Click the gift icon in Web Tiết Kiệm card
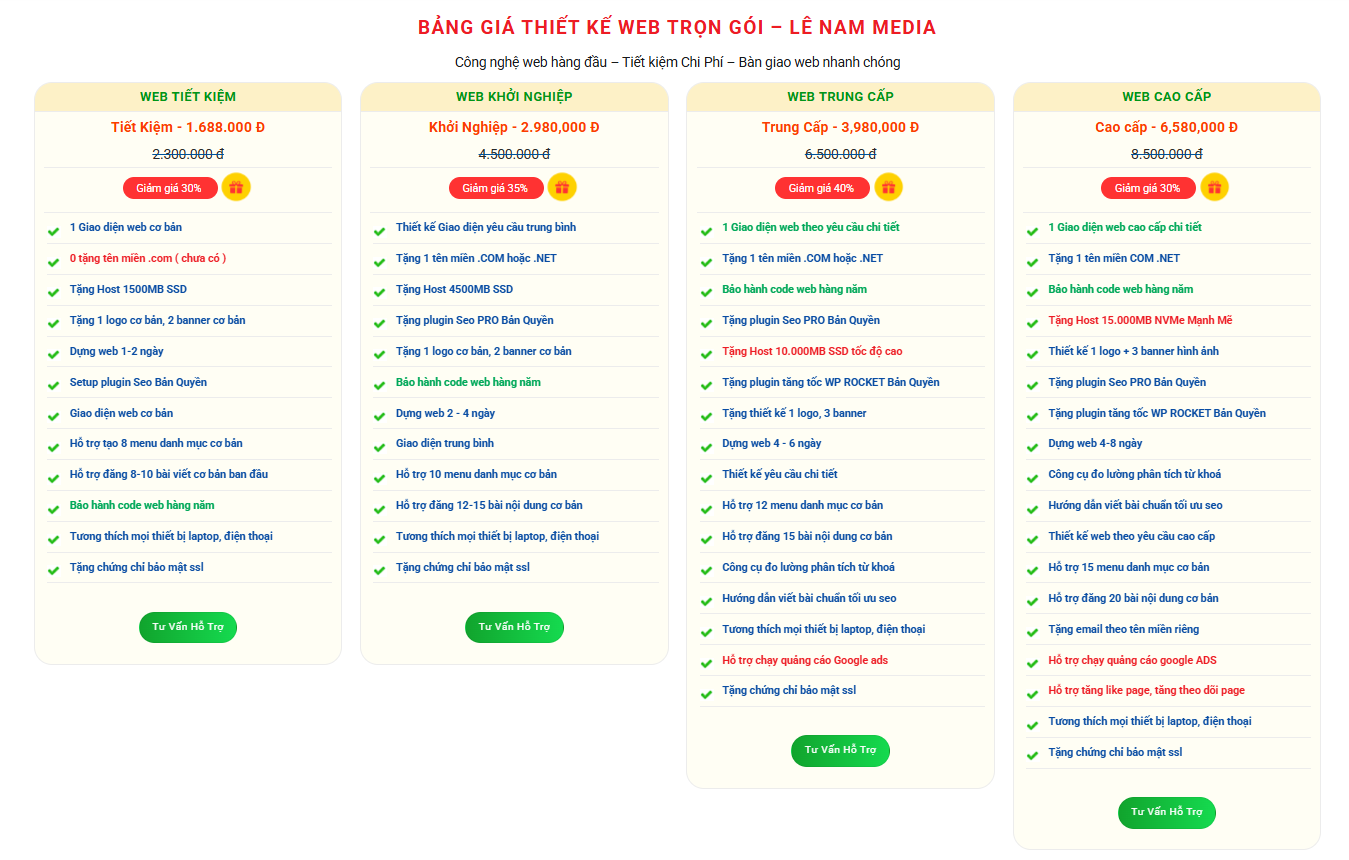The height and width of the screenshot is (860, 1349). point(236,187)
